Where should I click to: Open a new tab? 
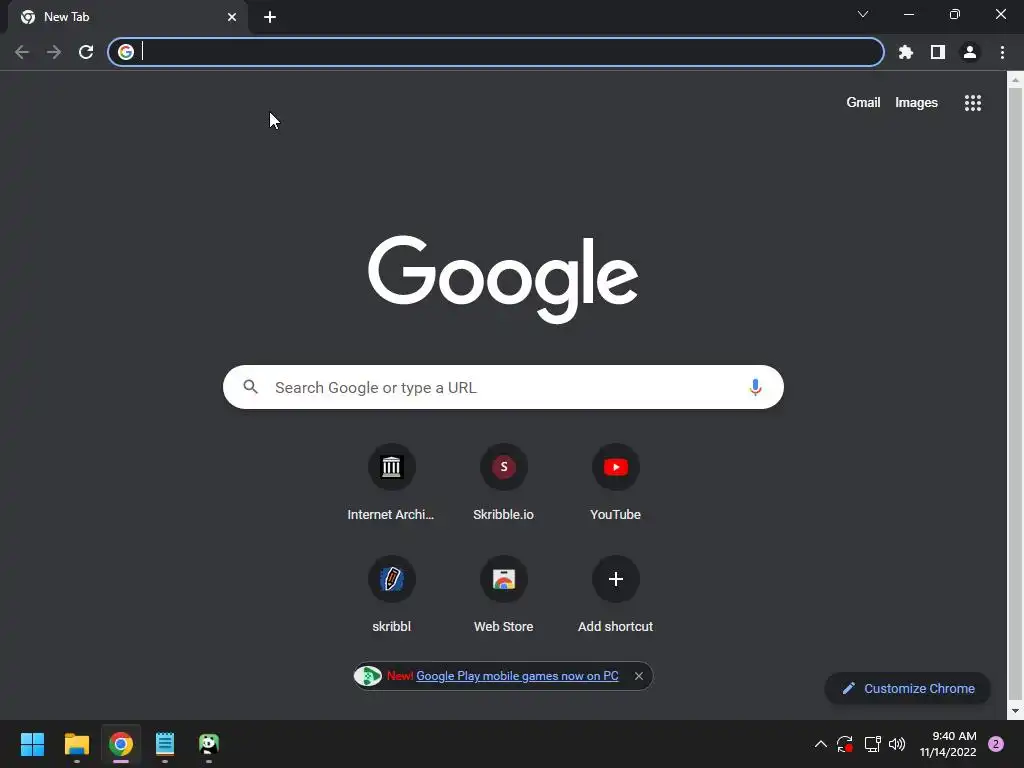270,17
